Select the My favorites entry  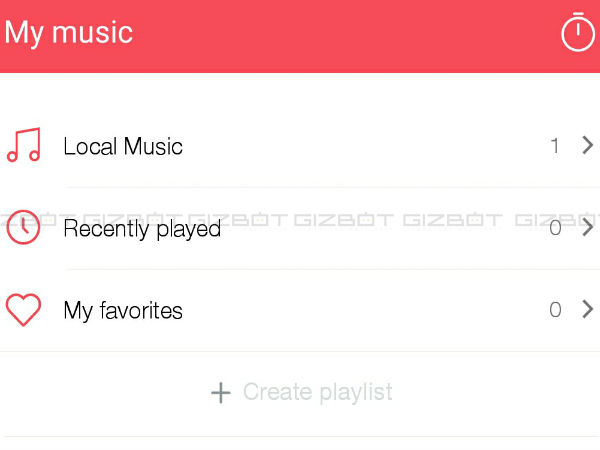point(123,311)
